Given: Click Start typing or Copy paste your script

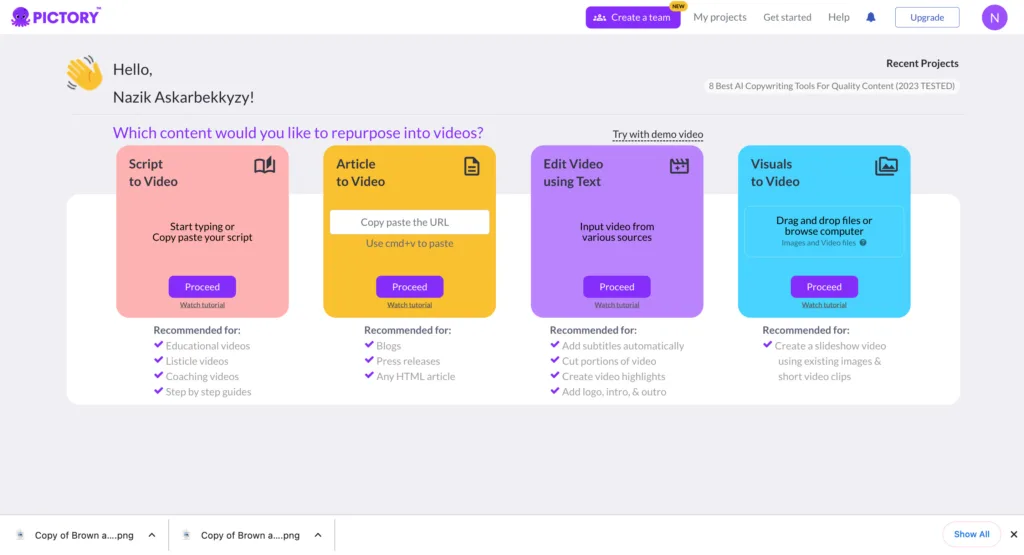Looking at the screenshot, I should tap(202, 232).
